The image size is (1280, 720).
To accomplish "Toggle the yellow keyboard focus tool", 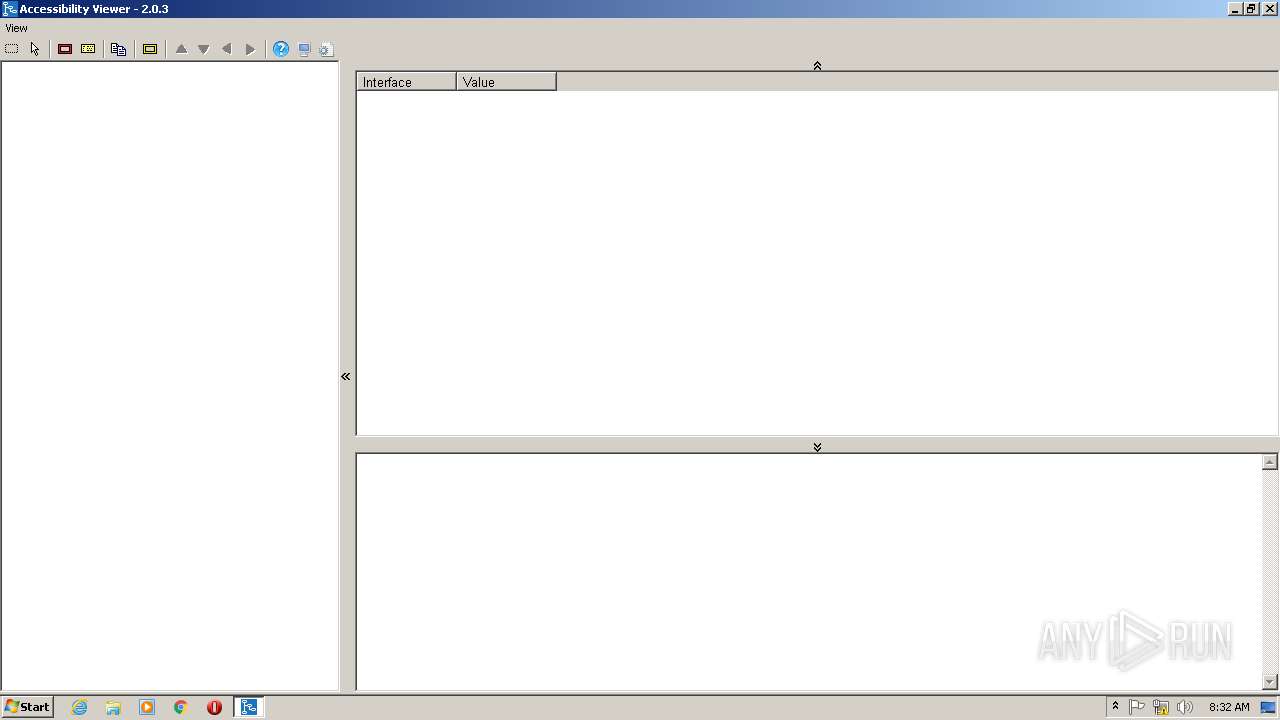I will pos(88,49).
